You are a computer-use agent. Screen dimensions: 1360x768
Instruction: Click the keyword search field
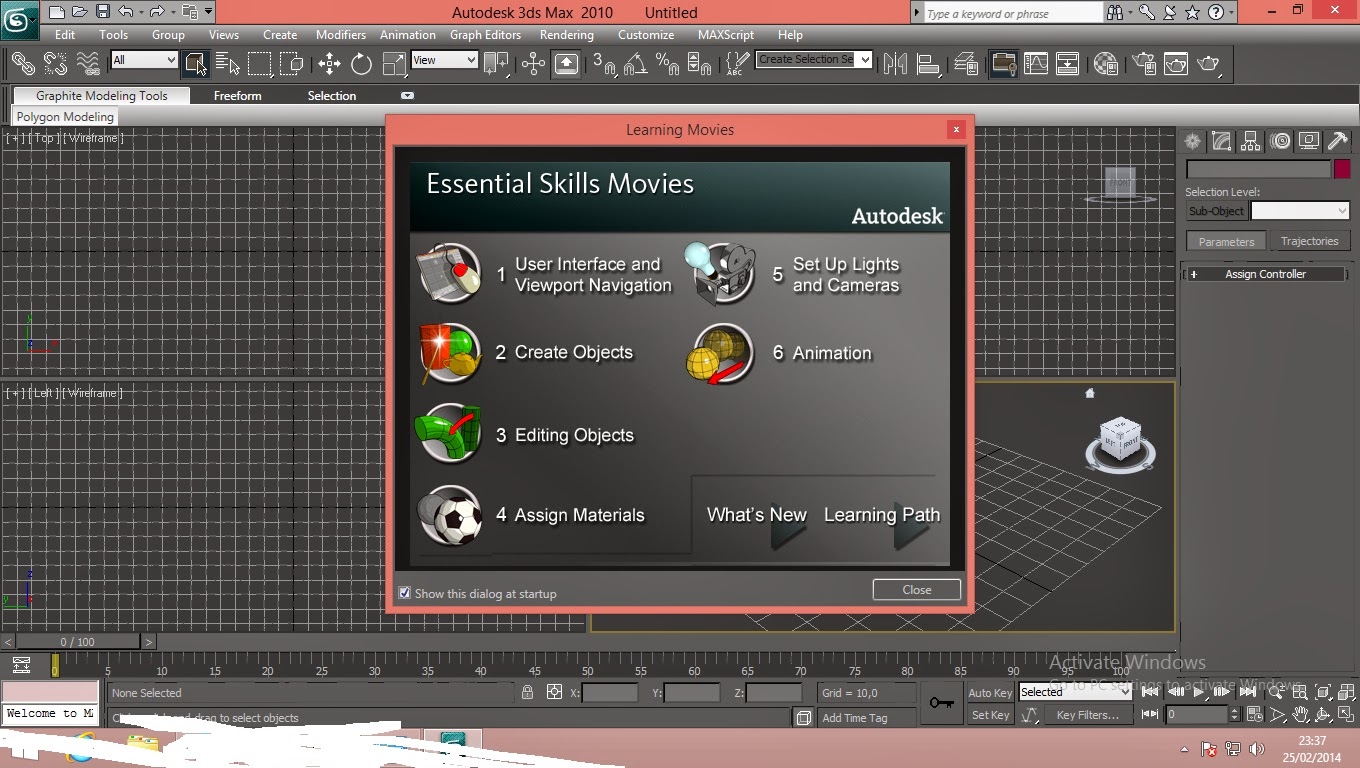coord(1012,13)
